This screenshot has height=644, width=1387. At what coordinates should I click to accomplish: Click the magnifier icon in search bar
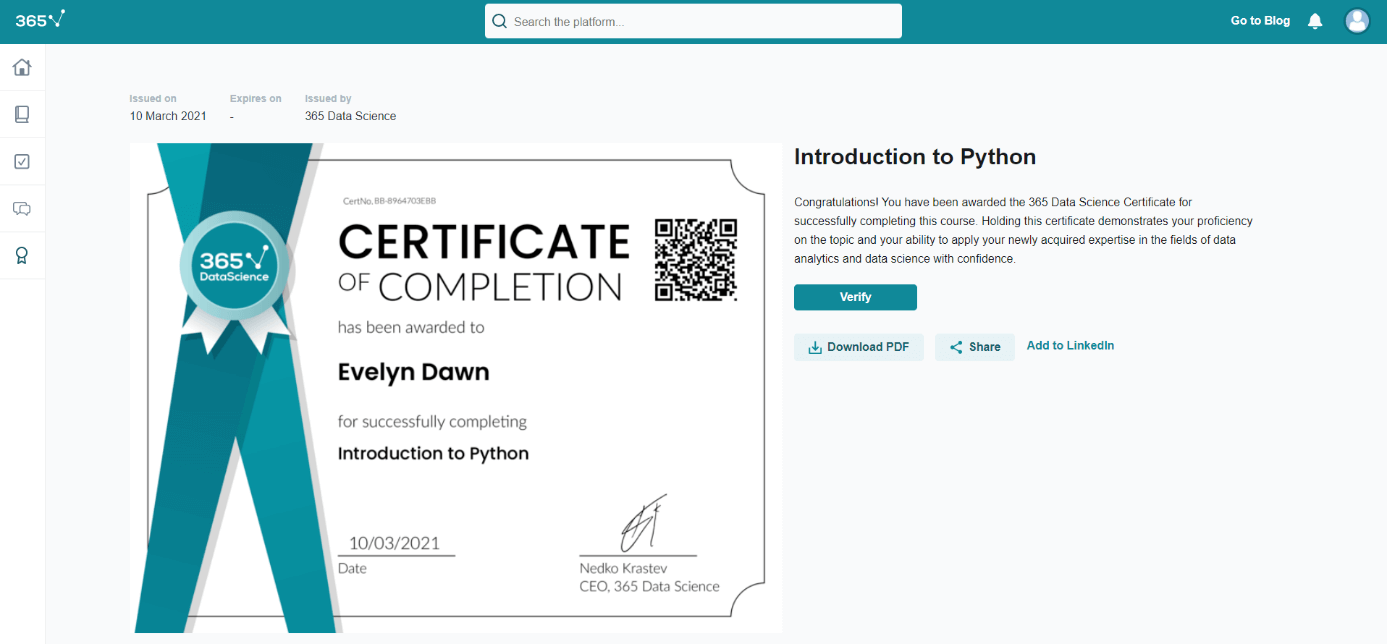pos(500,21)
